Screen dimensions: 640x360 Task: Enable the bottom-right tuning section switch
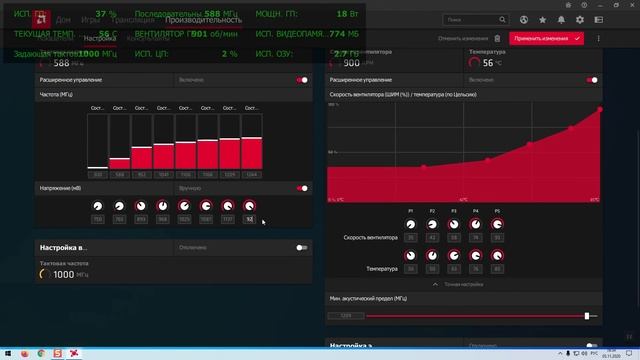(592, 345)
